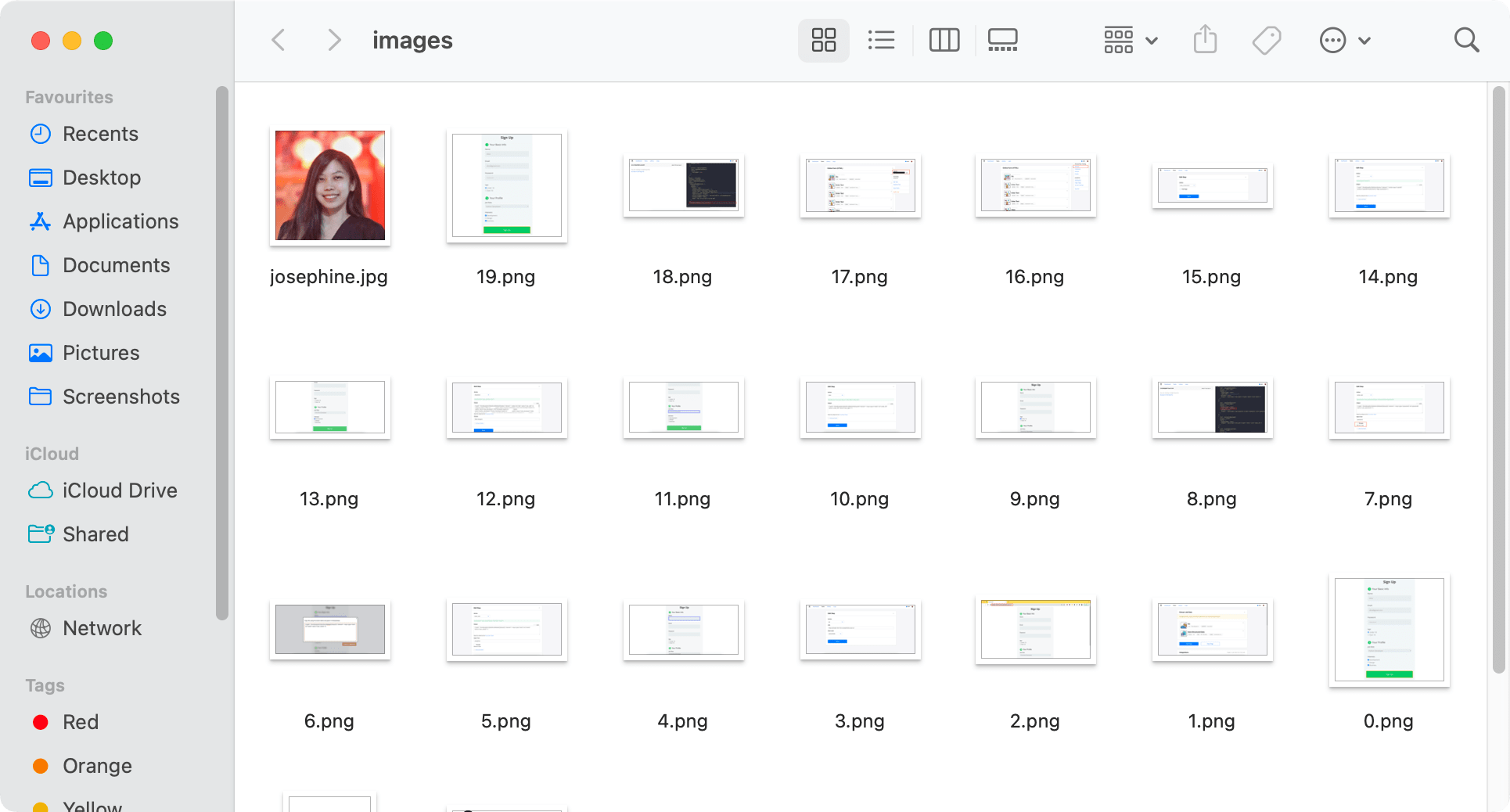Select the 18.png thumbnail
The height and width of the screenshot is (812, 1510).
[684, 185]
